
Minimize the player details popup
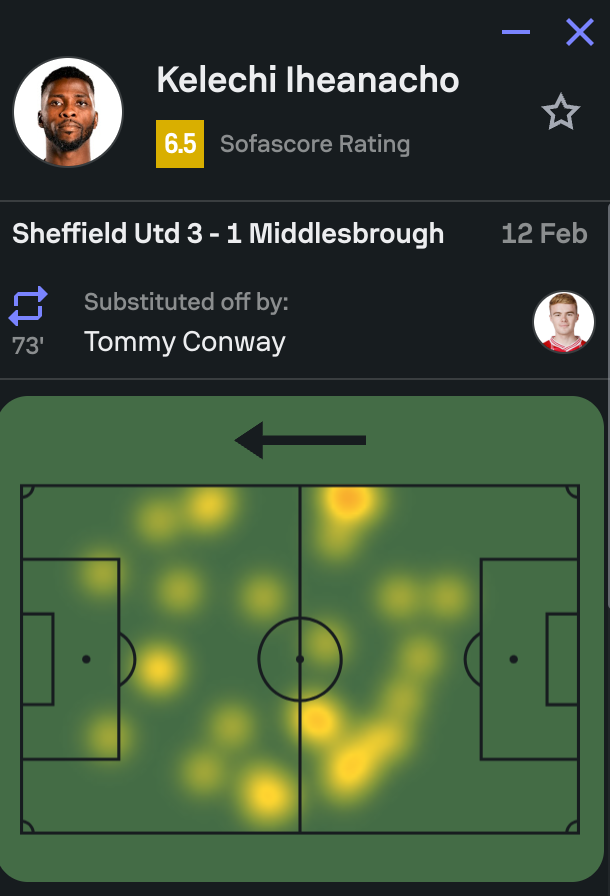point(516,33)
